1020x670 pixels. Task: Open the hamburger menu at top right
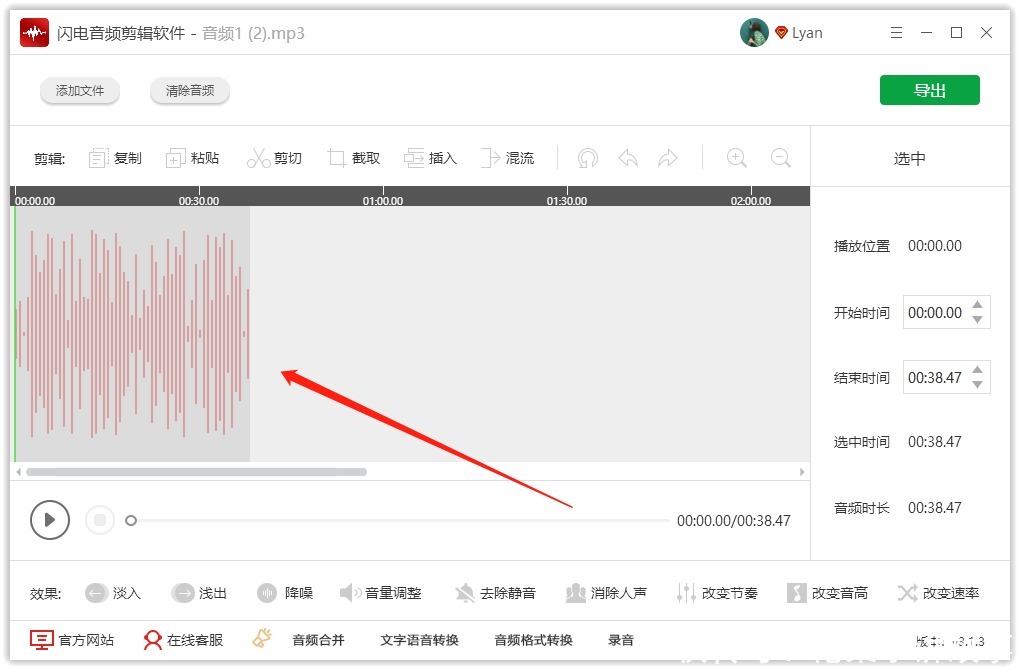coord(896,32)
